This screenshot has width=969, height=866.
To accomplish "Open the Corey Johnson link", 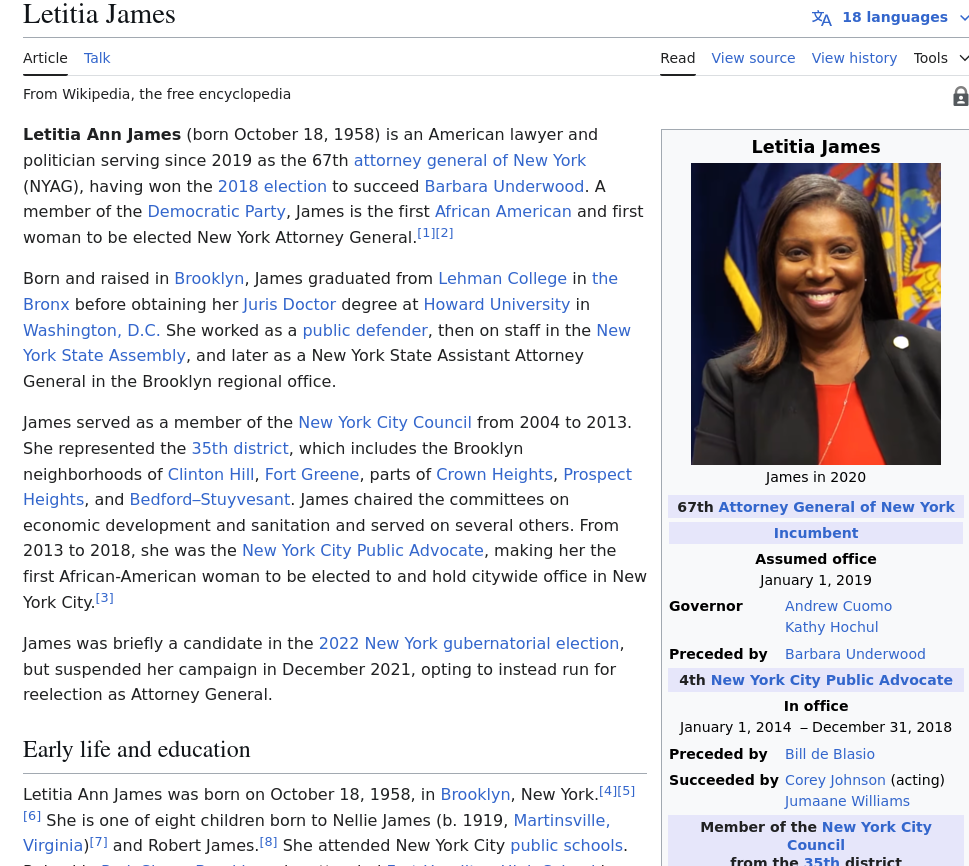I will point(835,781).
